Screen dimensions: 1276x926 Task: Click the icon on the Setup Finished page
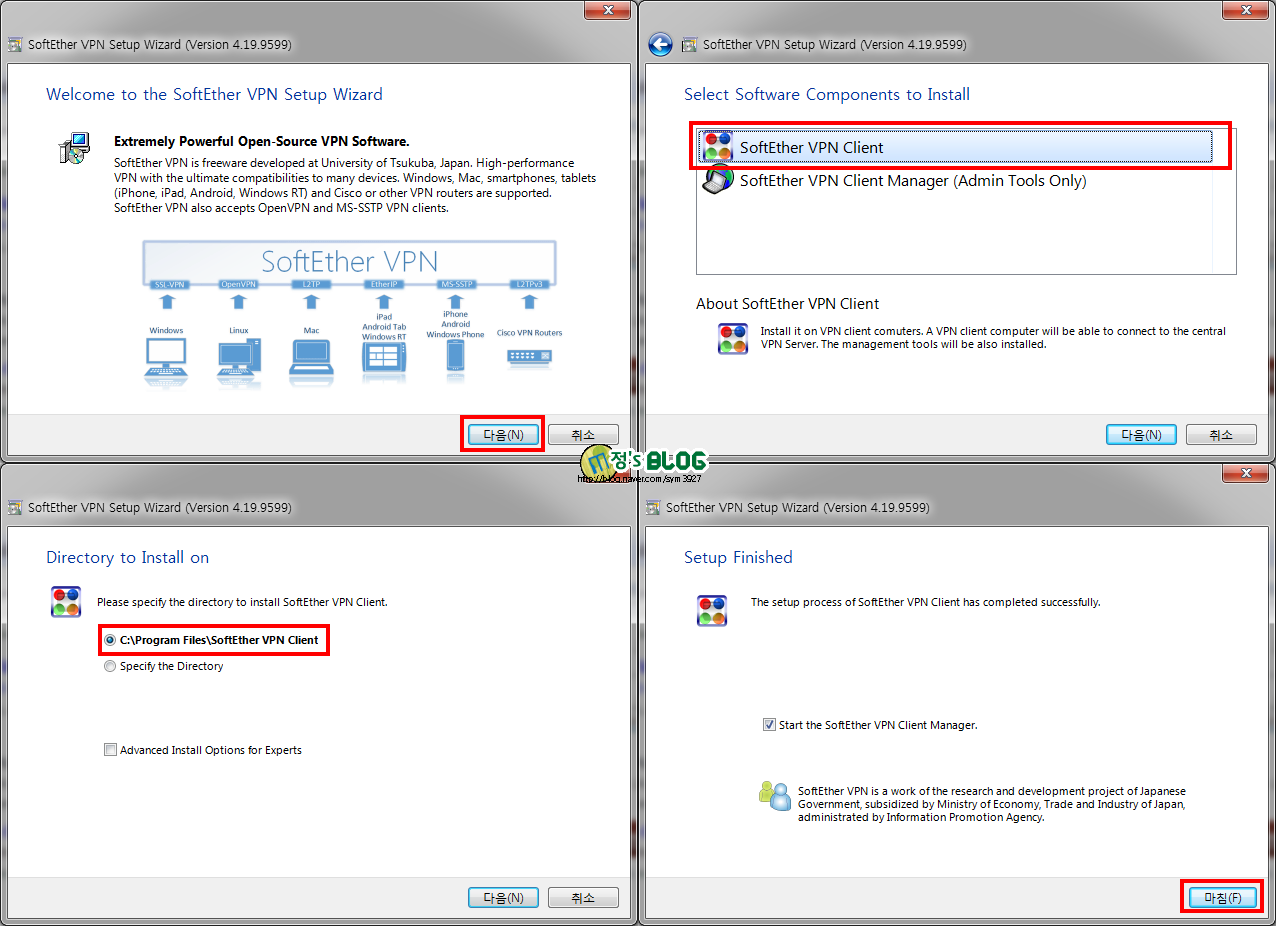(x=712, y=610)
